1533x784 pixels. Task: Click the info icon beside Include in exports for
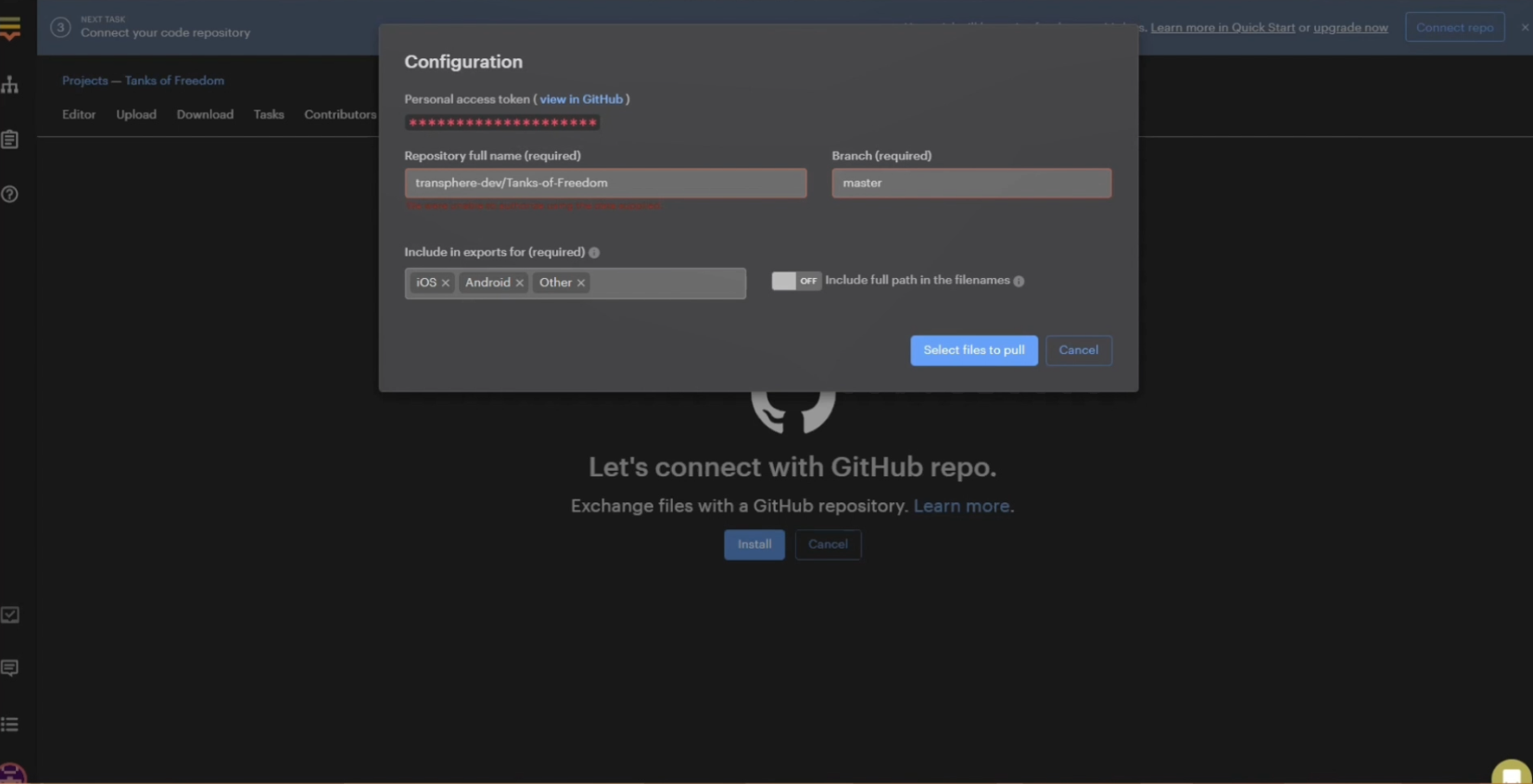pos(594,252)
